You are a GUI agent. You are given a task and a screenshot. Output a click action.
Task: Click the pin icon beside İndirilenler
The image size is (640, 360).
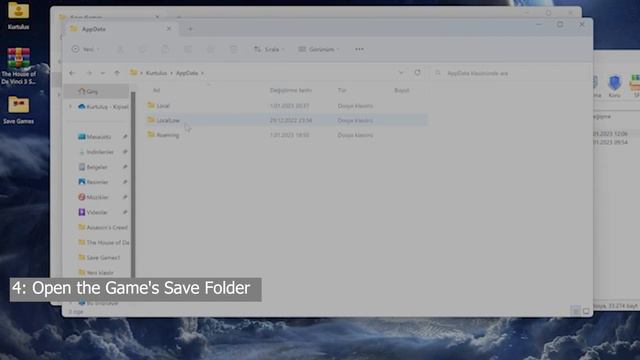pos(125,152)
